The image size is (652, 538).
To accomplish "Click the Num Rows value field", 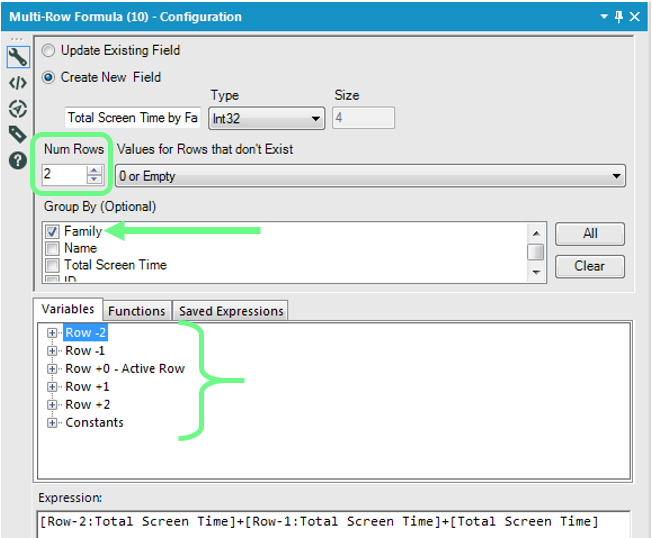I will point(64,174).
